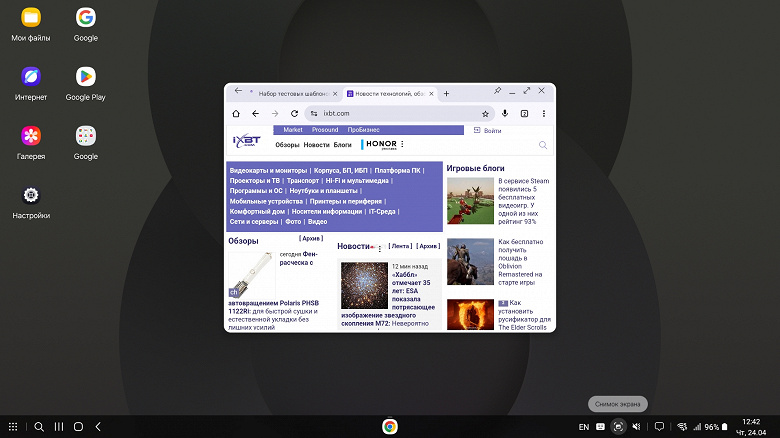Open Google app icon beside Мои файлы
Image resolution: width=780 pixels, height=438 pixels.
pyautogui.click(x=86, y=17)
